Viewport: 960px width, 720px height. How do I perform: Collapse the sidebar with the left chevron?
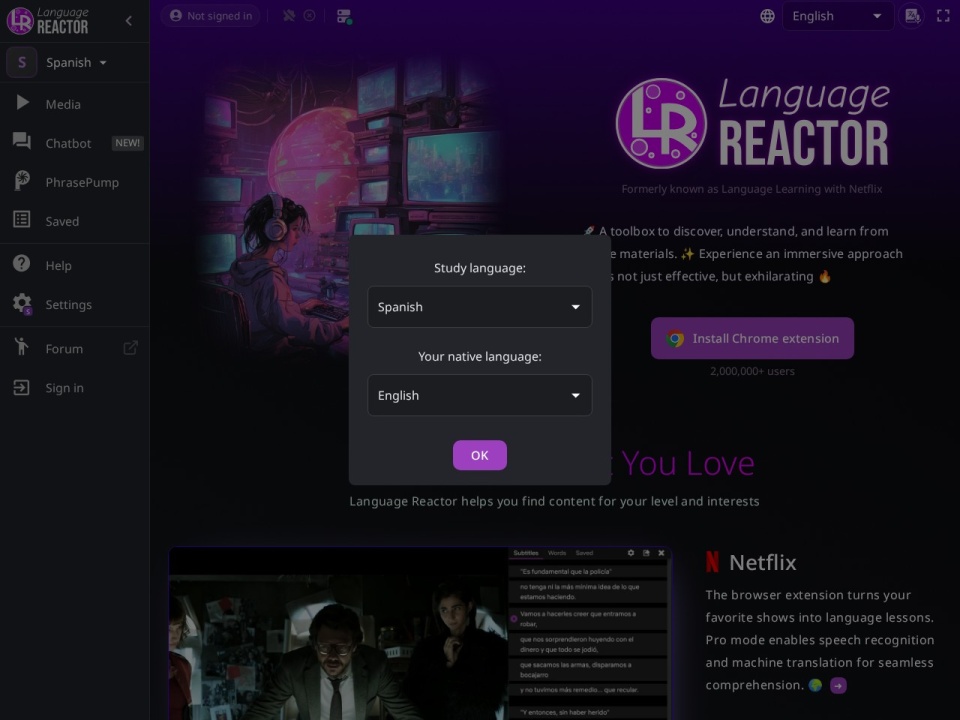[129, 21]
